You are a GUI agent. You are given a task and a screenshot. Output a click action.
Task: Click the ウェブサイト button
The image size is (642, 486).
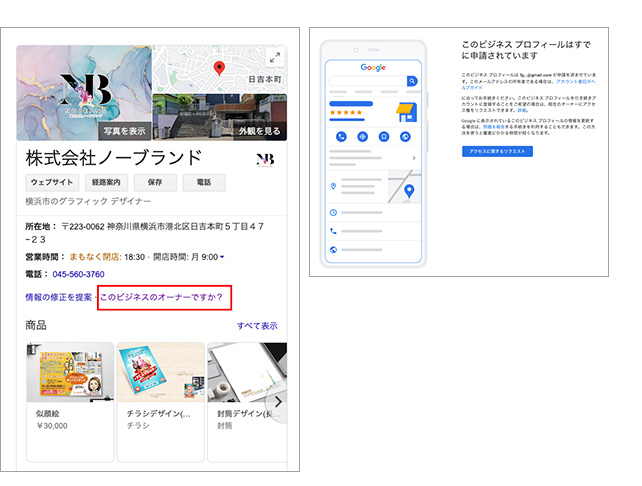click(x=52, y=183)
